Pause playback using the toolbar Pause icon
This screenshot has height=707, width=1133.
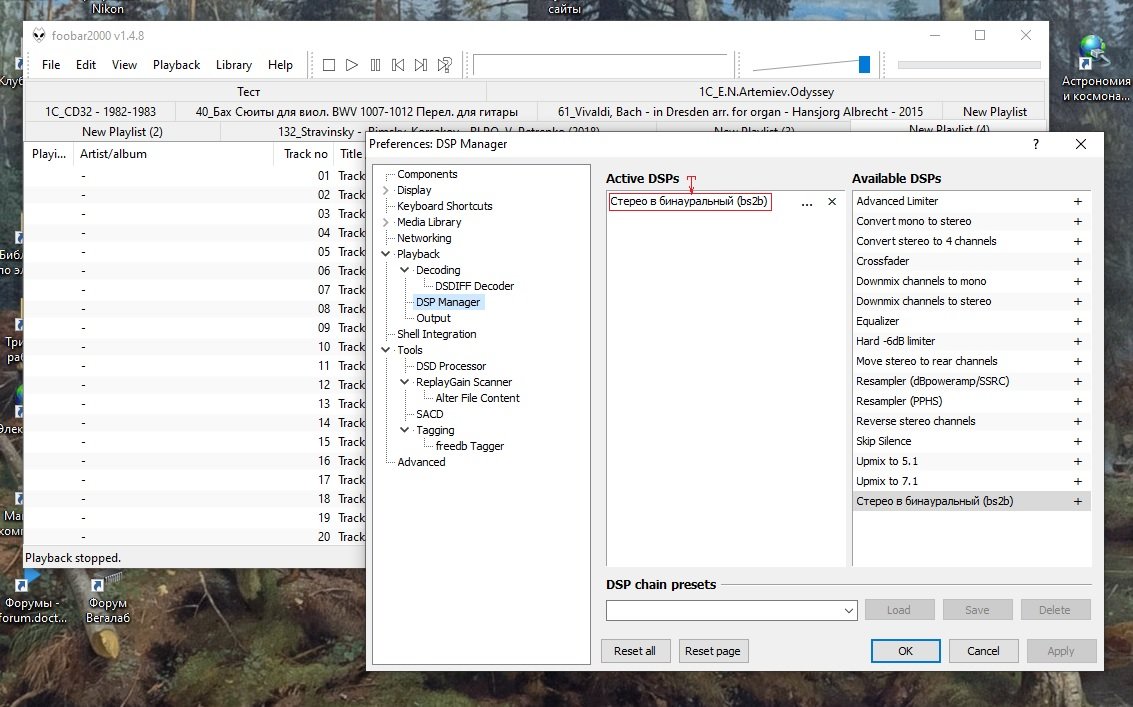tap(375, 65)
